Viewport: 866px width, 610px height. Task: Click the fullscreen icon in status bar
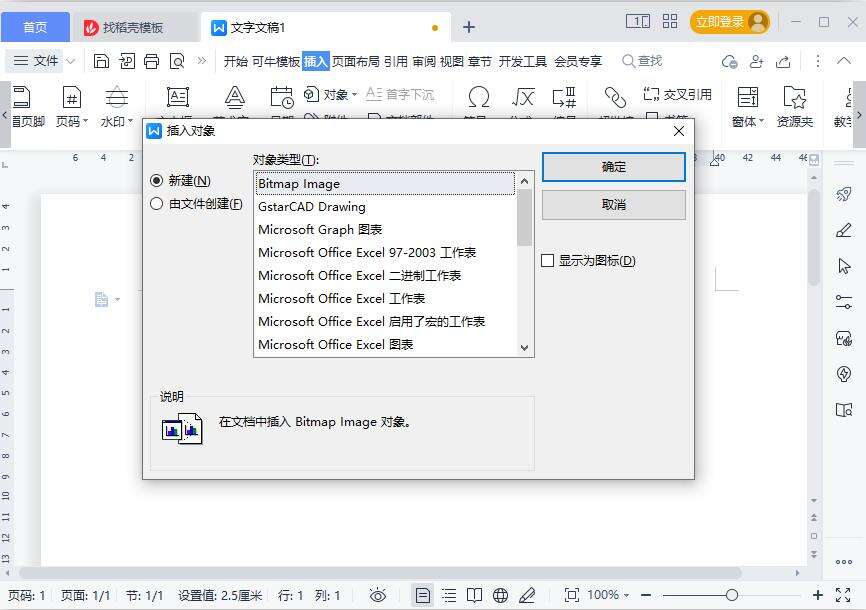tap(843, 595)
